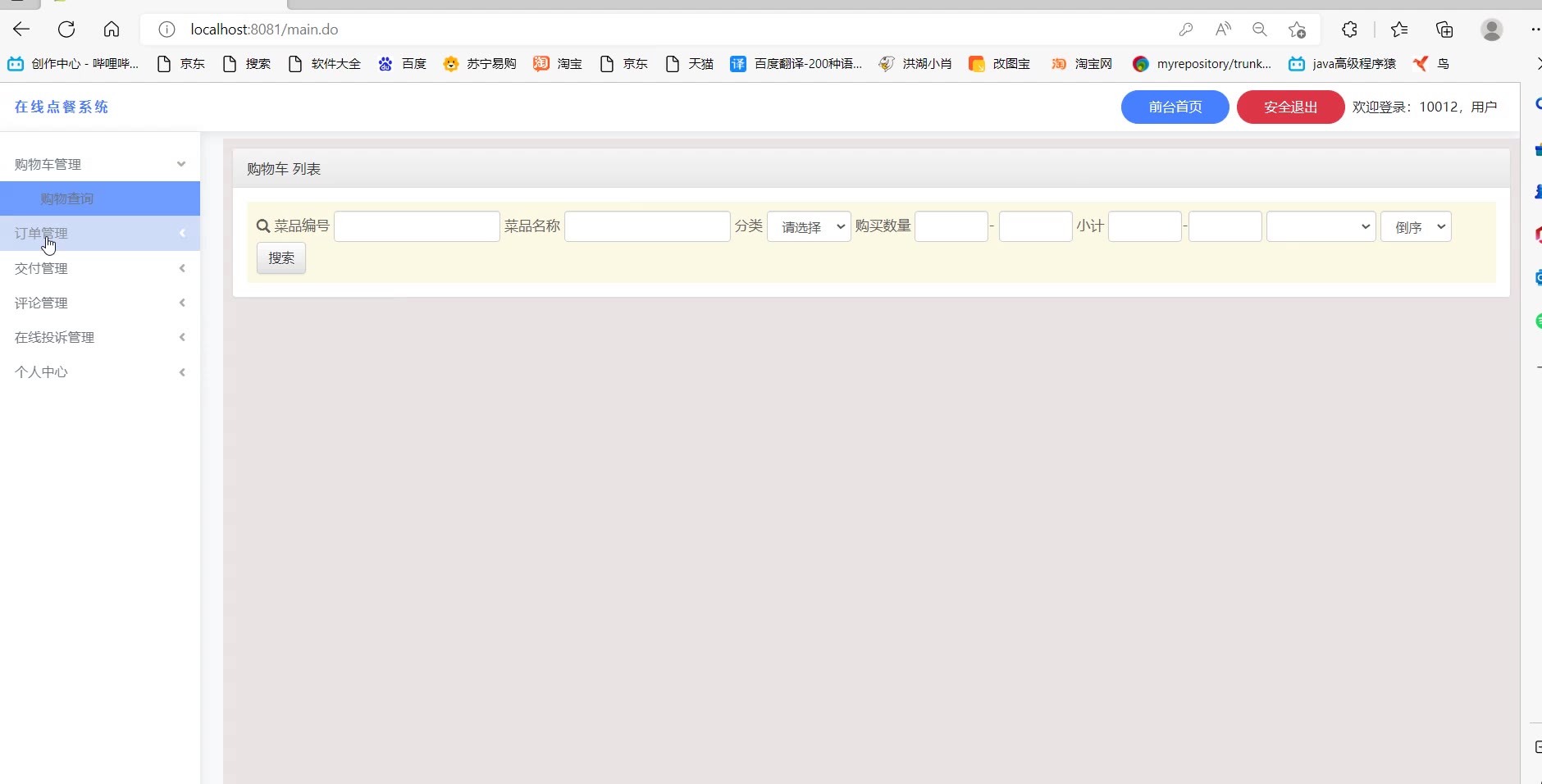Open the 洪湖小肖 bookmark

[915, 64]
